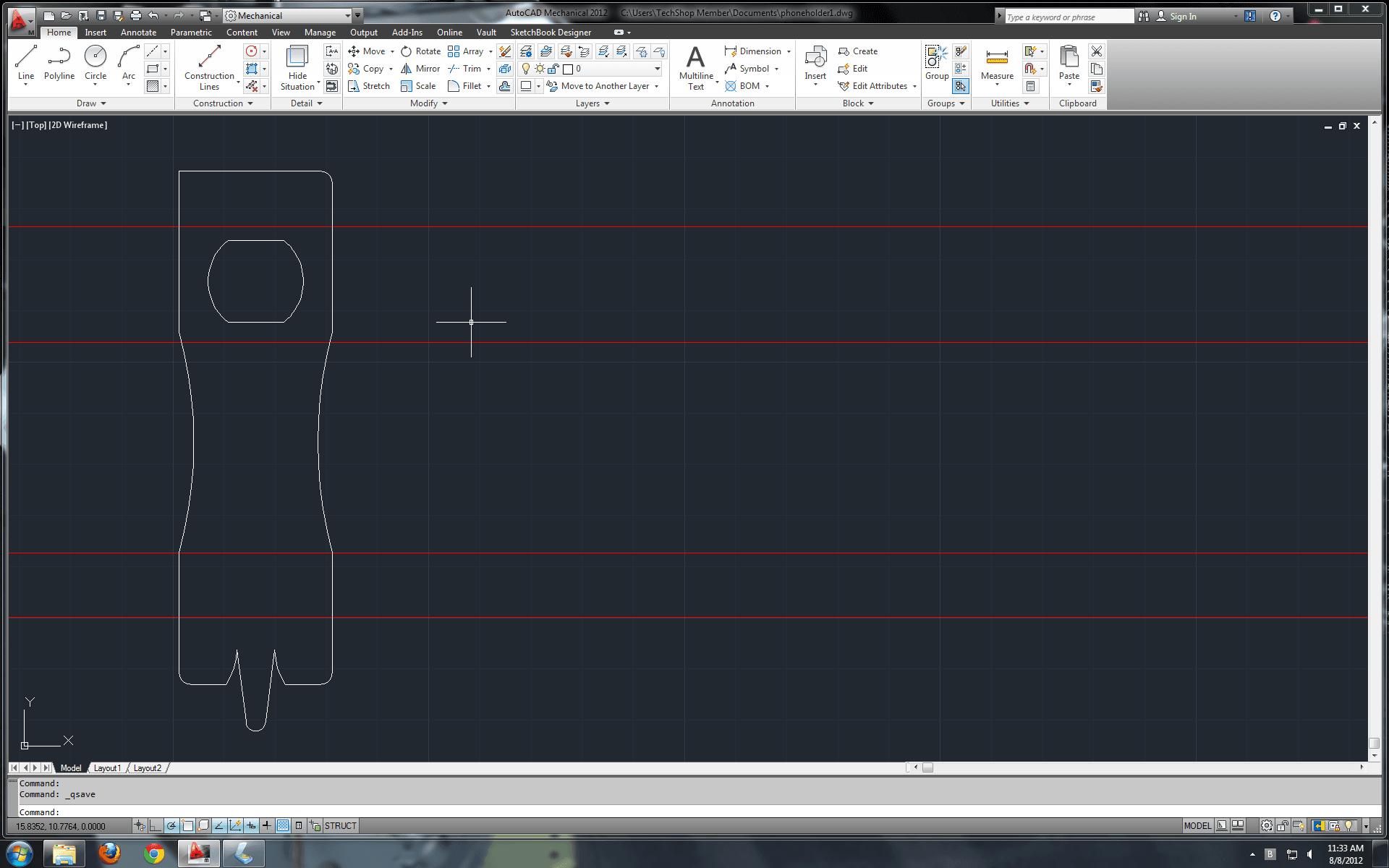Image resolution: width=1389 pixels, height=868 pixels.
Task: Click the layer color swatch
Action: (x=569, y=69)
